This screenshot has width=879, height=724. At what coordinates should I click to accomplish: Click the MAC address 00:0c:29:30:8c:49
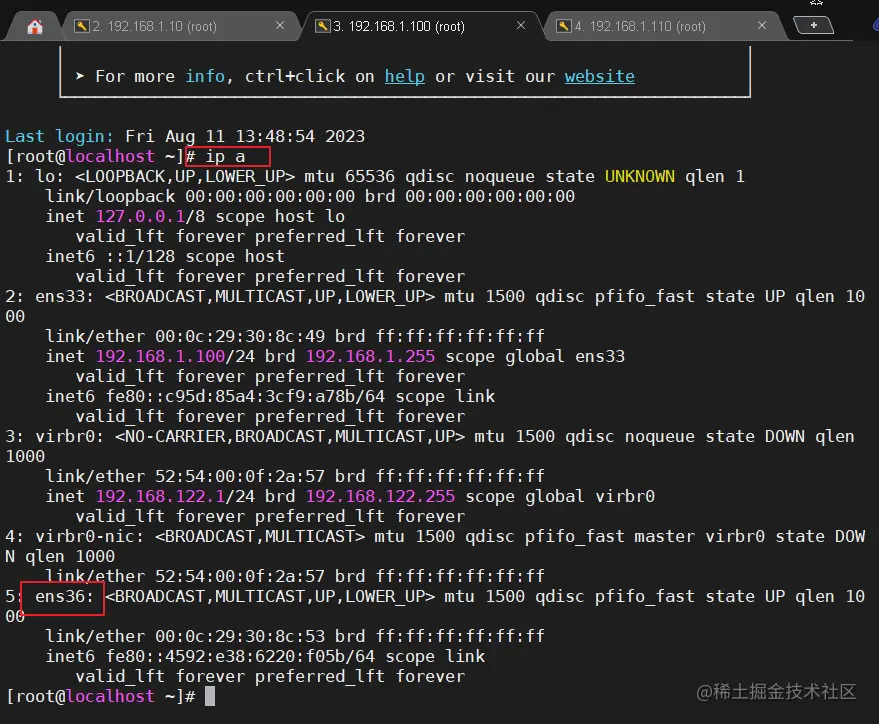point(240,336)
